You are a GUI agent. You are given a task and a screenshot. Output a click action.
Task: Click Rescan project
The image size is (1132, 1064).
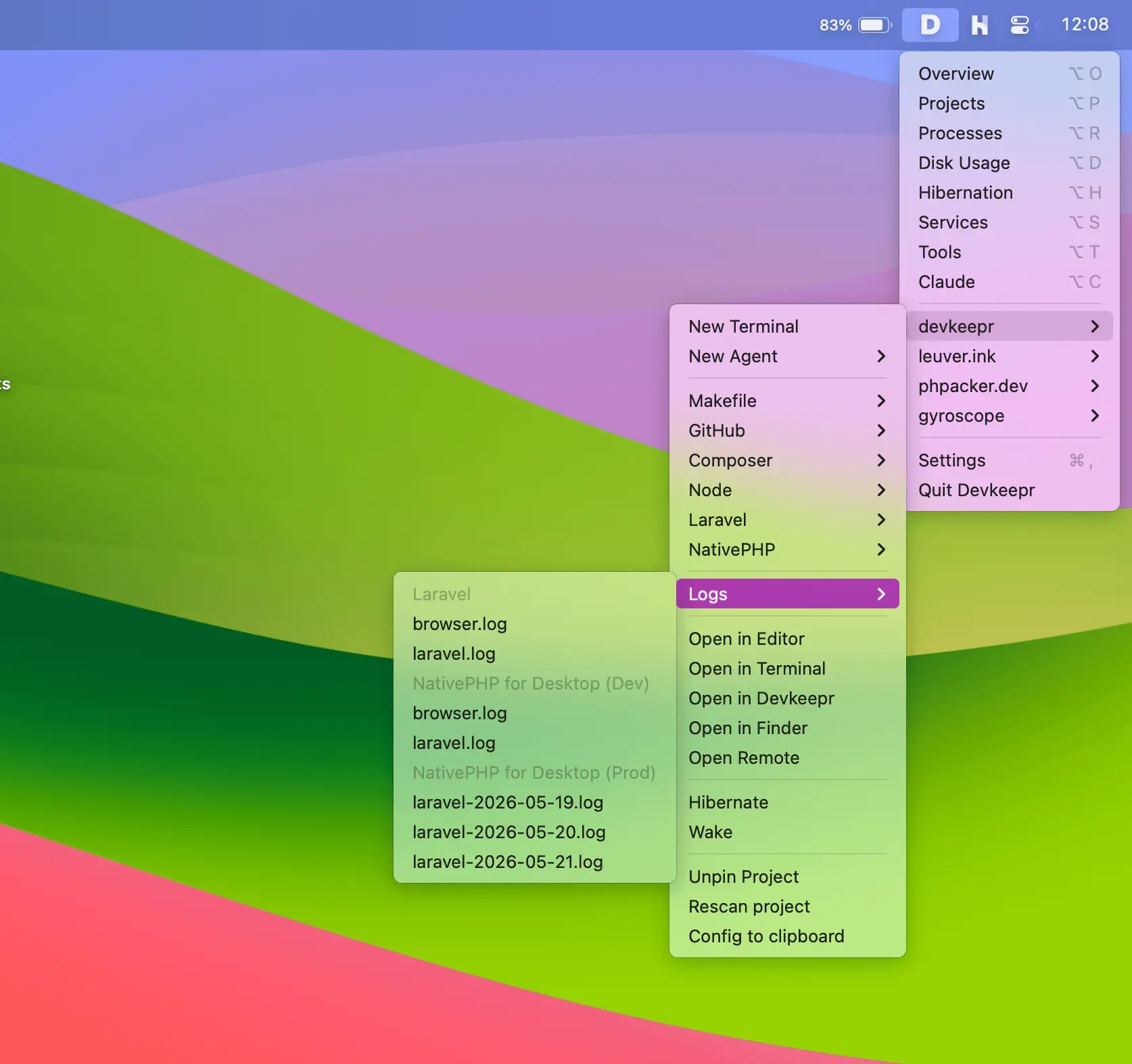(x=788, y=906)
